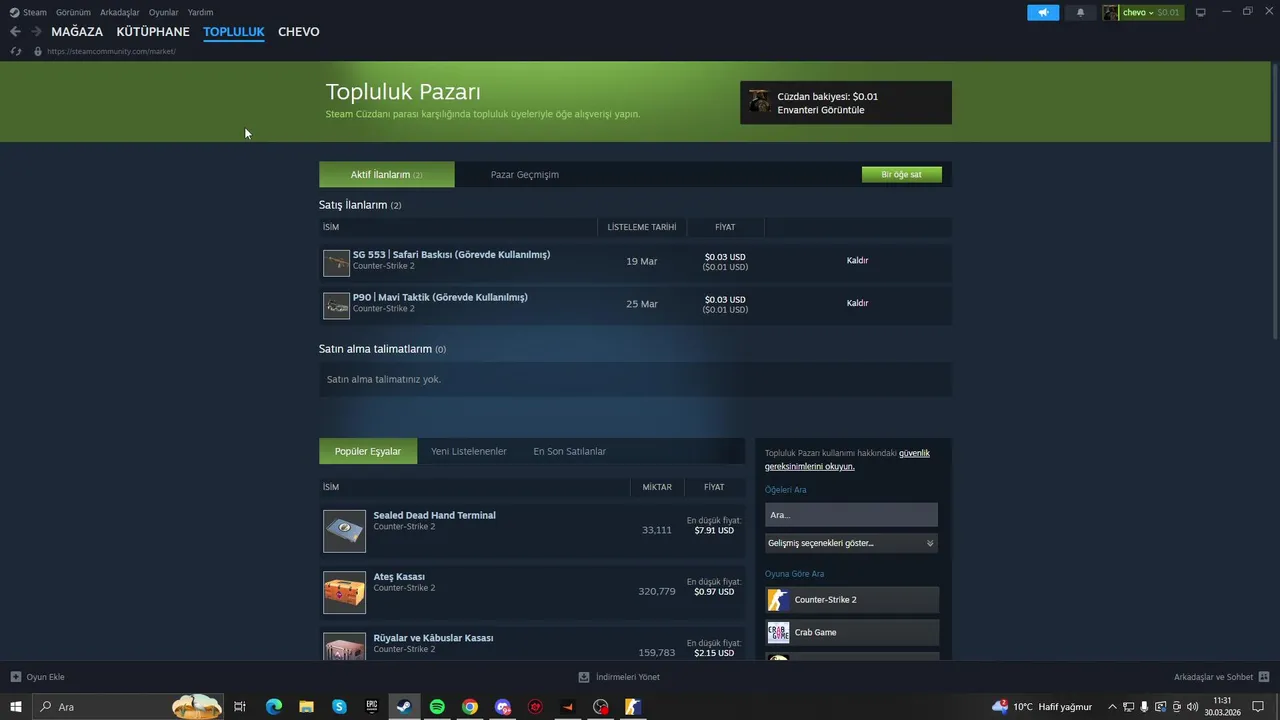Click the Steam taskbar icon
The height and width of the screenshot is (720, 1280).
[x=404, y=707]
